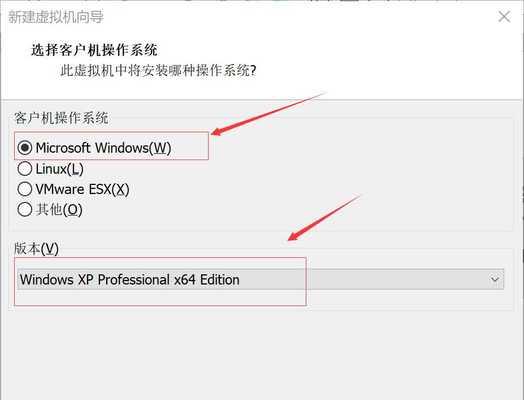
Task: Click the 新建虚拟机向导 title bar text
Action: tap(56, 17)
